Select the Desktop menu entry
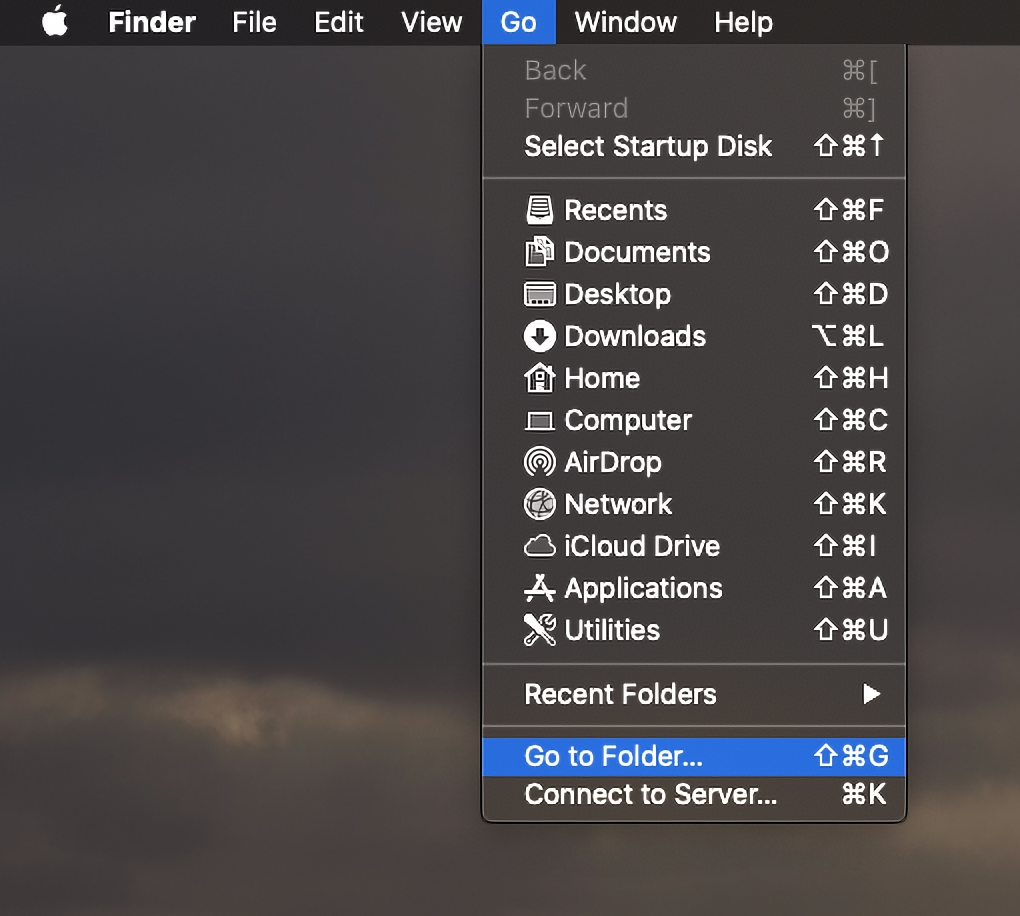 tap(694, 294)
